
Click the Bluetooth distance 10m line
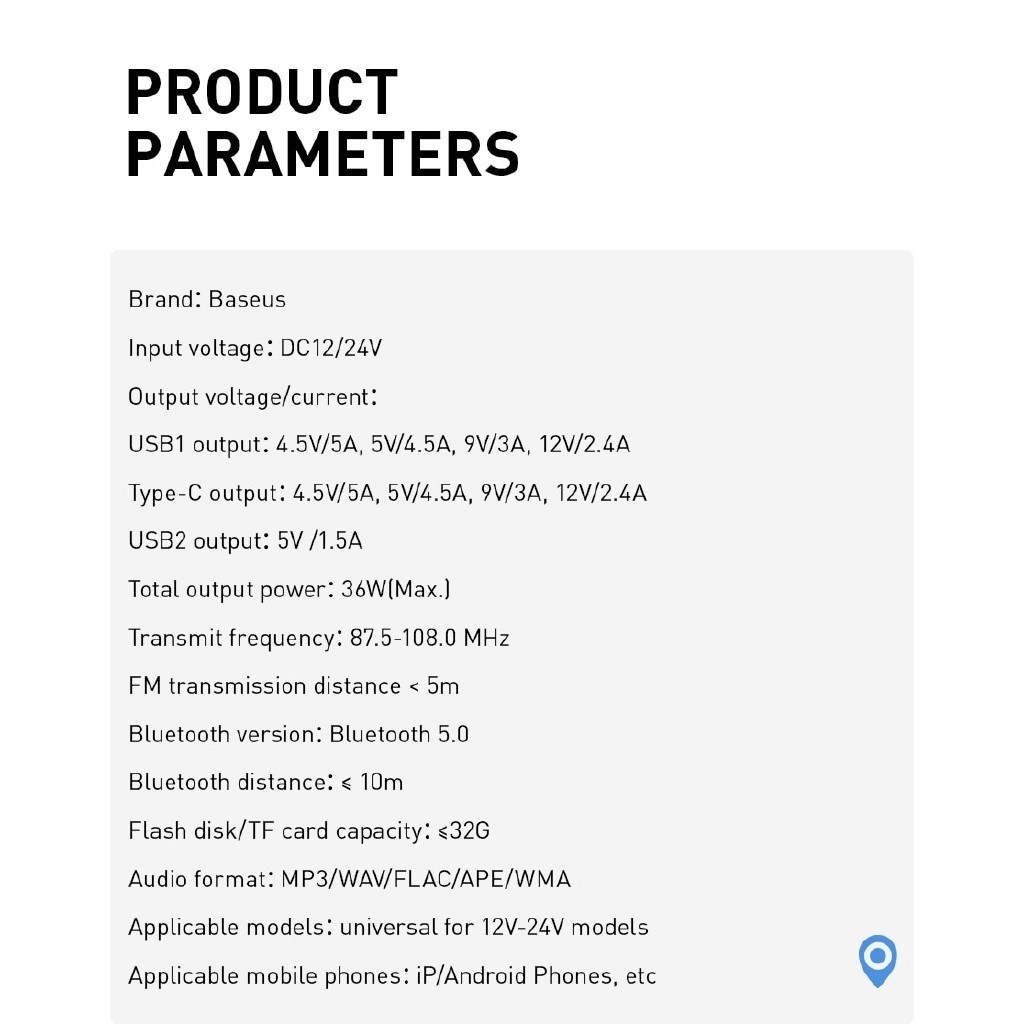click(265, 782)
